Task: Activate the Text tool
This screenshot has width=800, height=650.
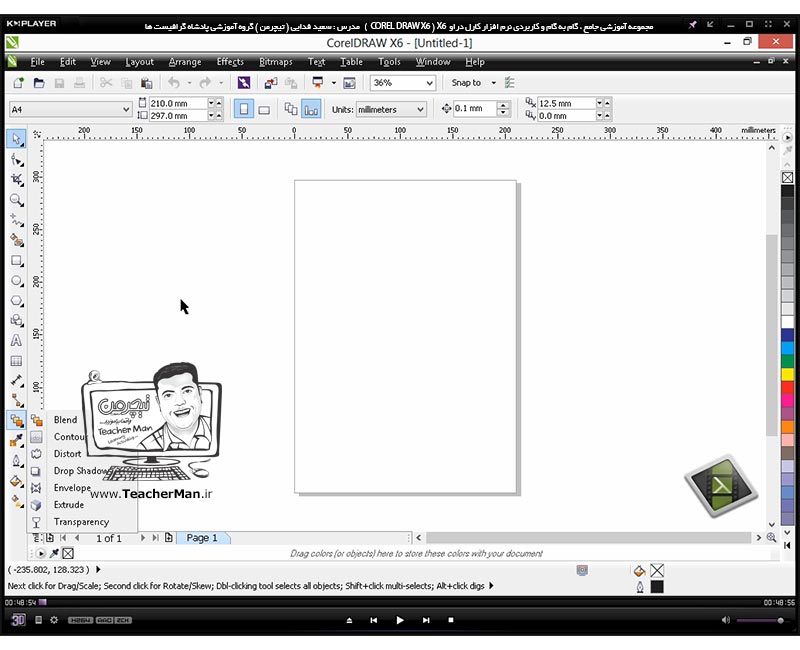Action: pos(16,340)
